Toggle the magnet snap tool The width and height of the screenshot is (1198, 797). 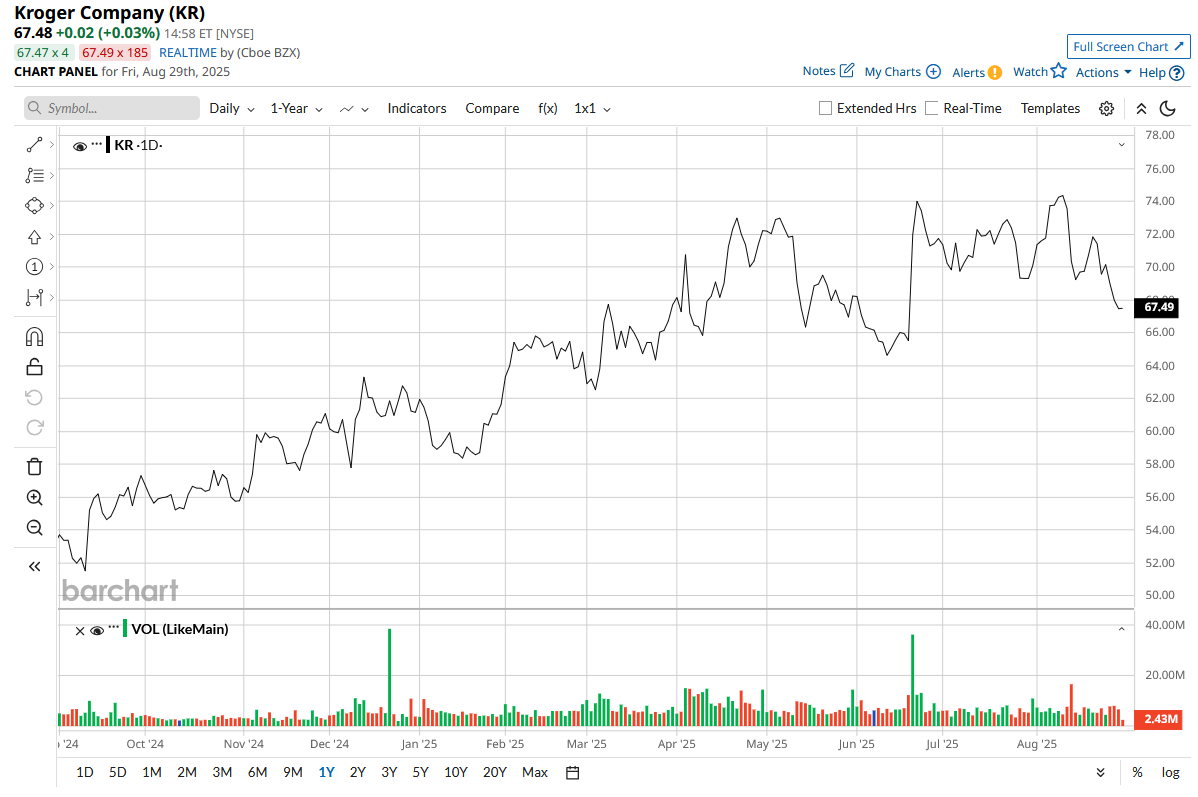34,337
